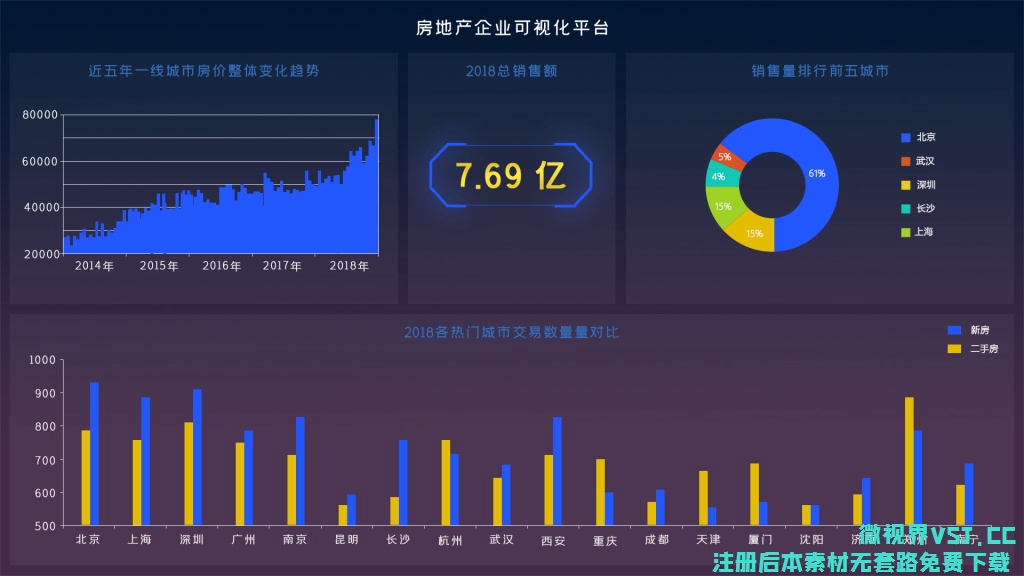The width and height of the screenshot is (1024, 576).
Task: Click the orange 武汉 legend swatch
Action: [x=906, y=161]
